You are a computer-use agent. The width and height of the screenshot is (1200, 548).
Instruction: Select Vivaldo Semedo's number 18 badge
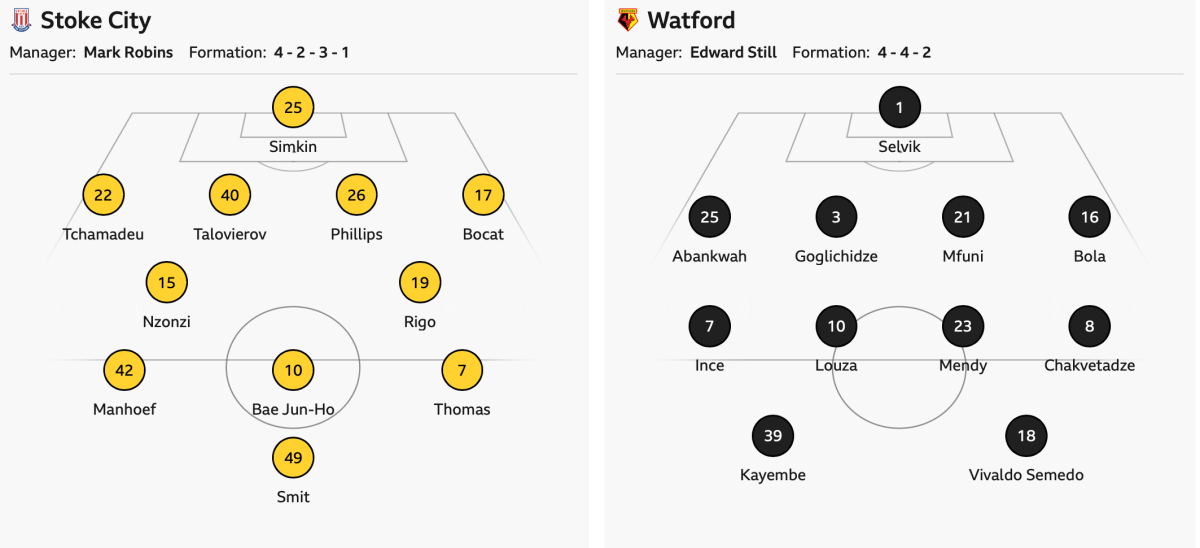pyautogui.click(x=1026, y=435)
